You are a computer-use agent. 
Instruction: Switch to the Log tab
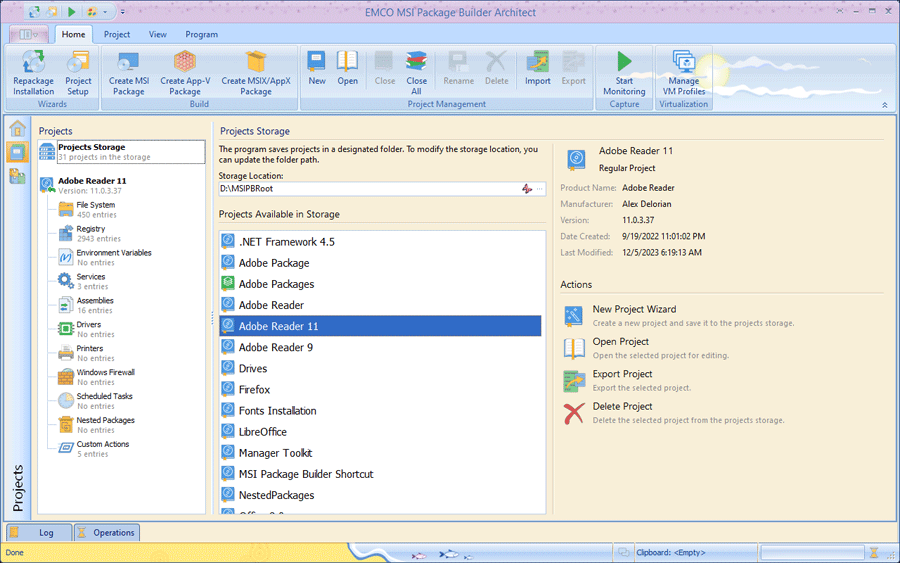click(x=39, y=533)
